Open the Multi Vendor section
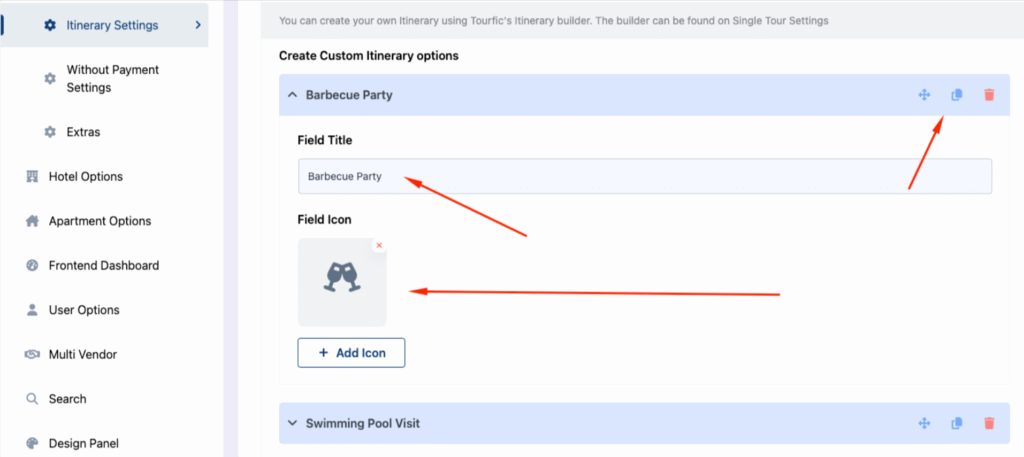This screenshot has height=457, width=1024. [x=83, y=355]
